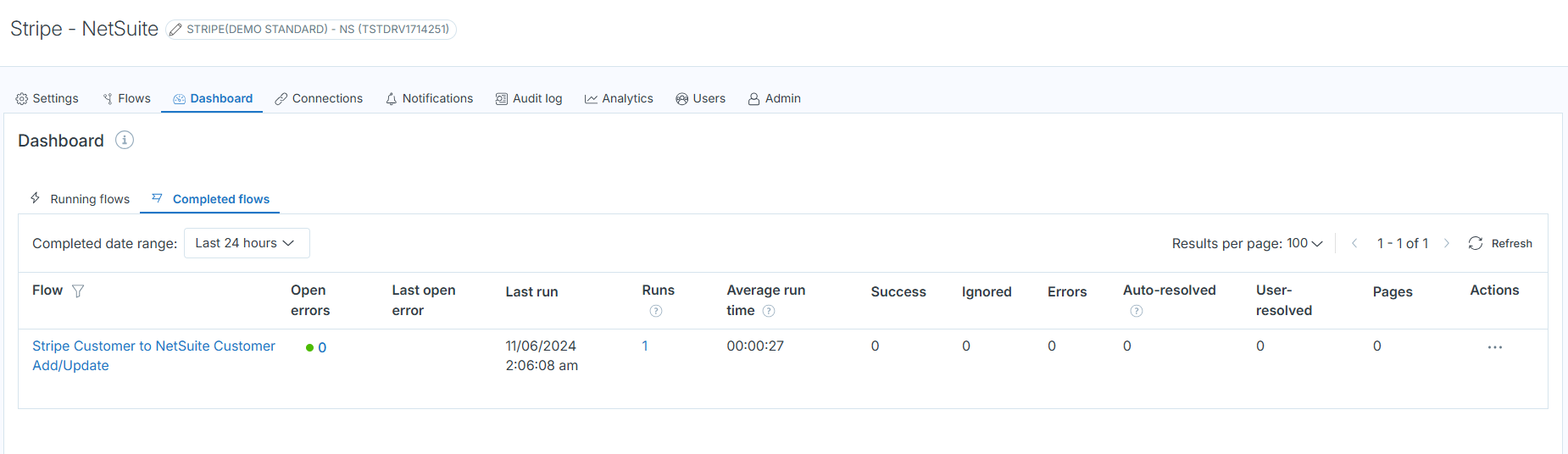
Task: Open the Audit log tab
Action: [x=529, y=99]
